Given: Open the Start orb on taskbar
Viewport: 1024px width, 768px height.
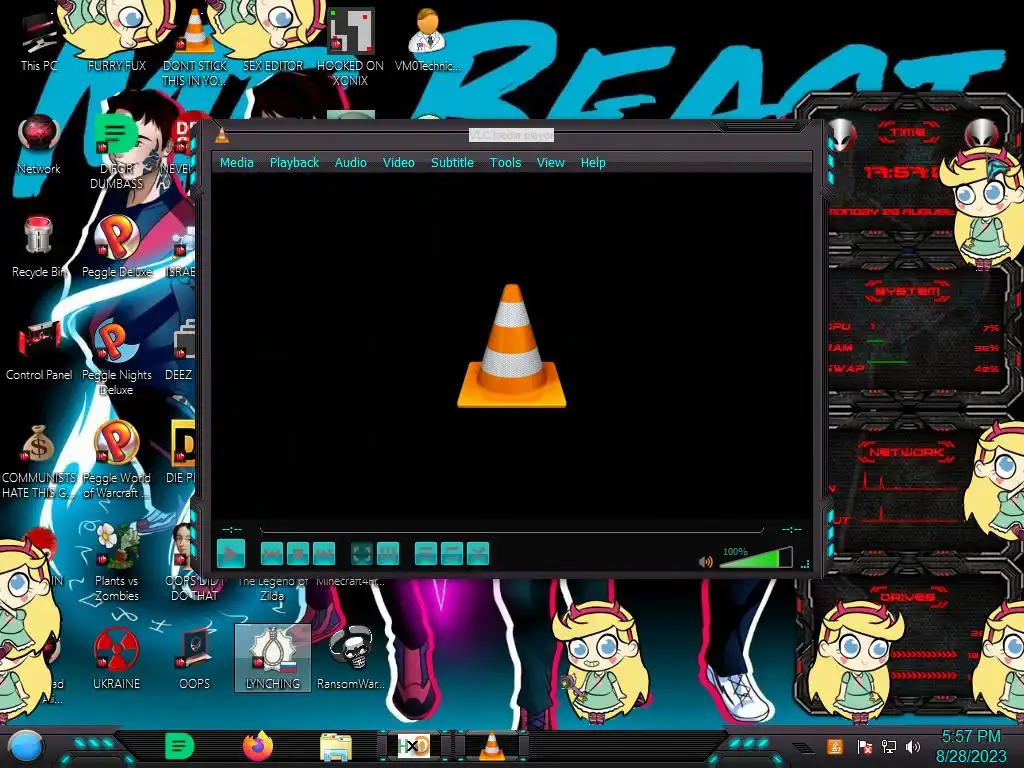Looking at the screenshot, I should tap(26, 747).
